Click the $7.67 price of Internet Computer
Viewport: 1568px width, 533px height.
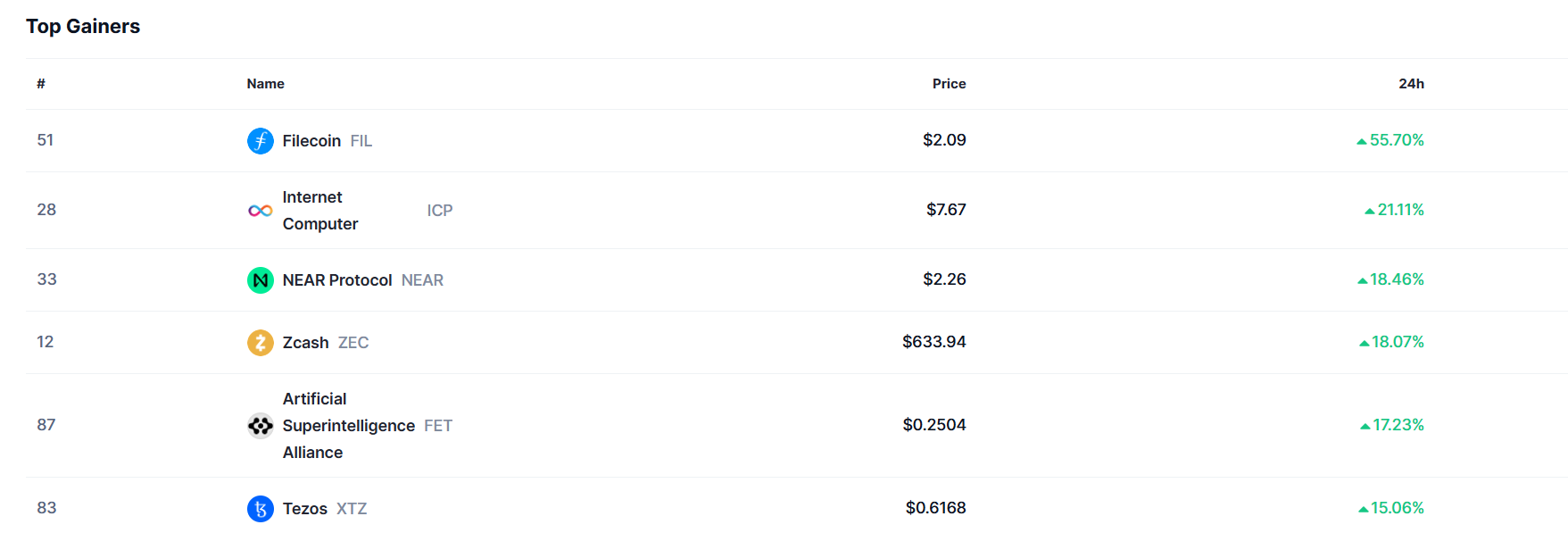coord(943,210)
